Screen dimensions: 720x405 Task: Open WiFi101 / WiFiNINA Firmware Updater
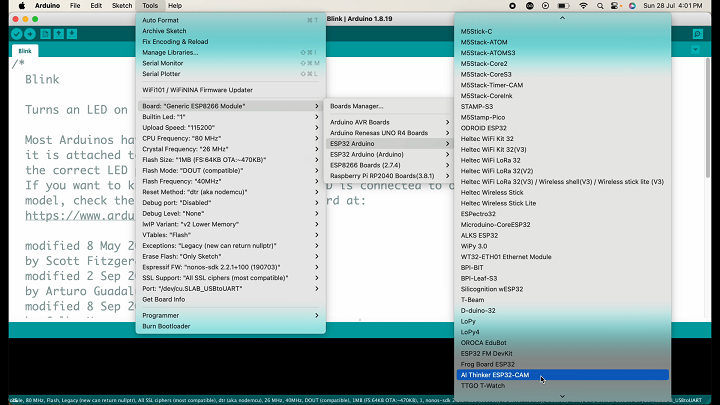click(231, 90)
